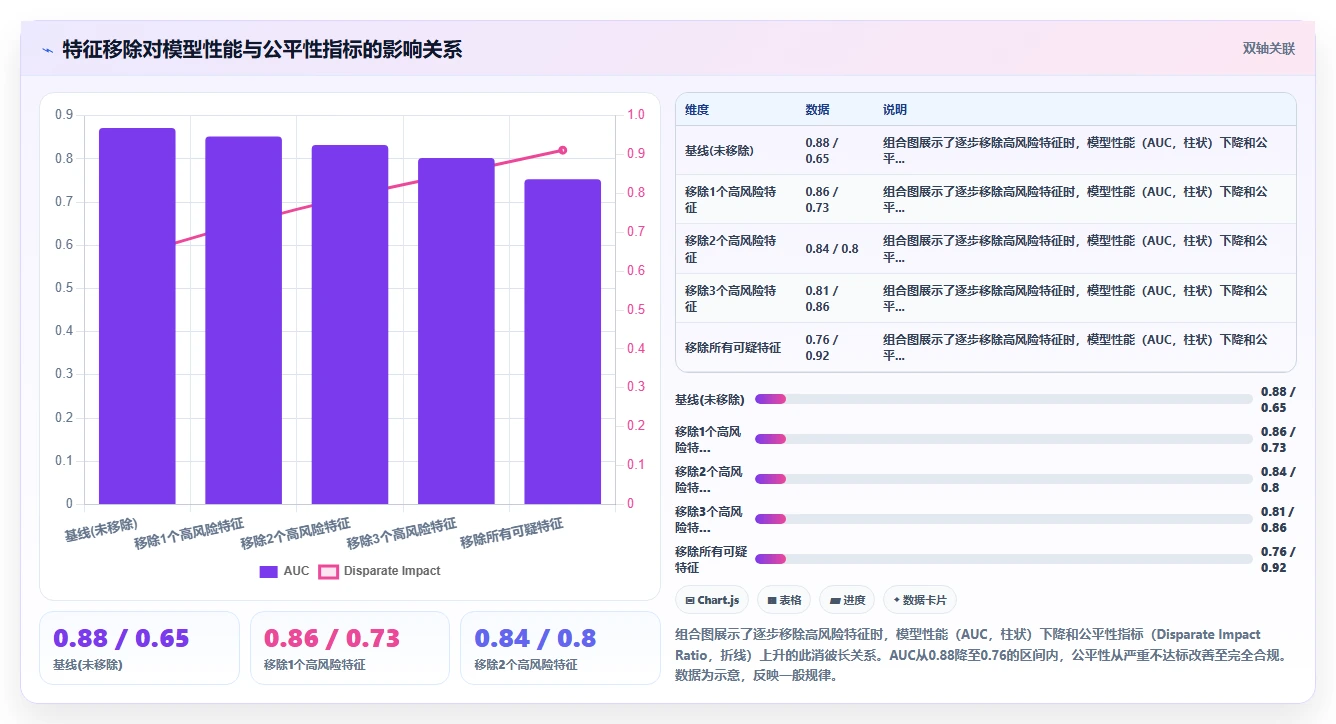Click the progress bar for 移除1个高风险特征
1336x724 pixels.
tap(1004, 439)
